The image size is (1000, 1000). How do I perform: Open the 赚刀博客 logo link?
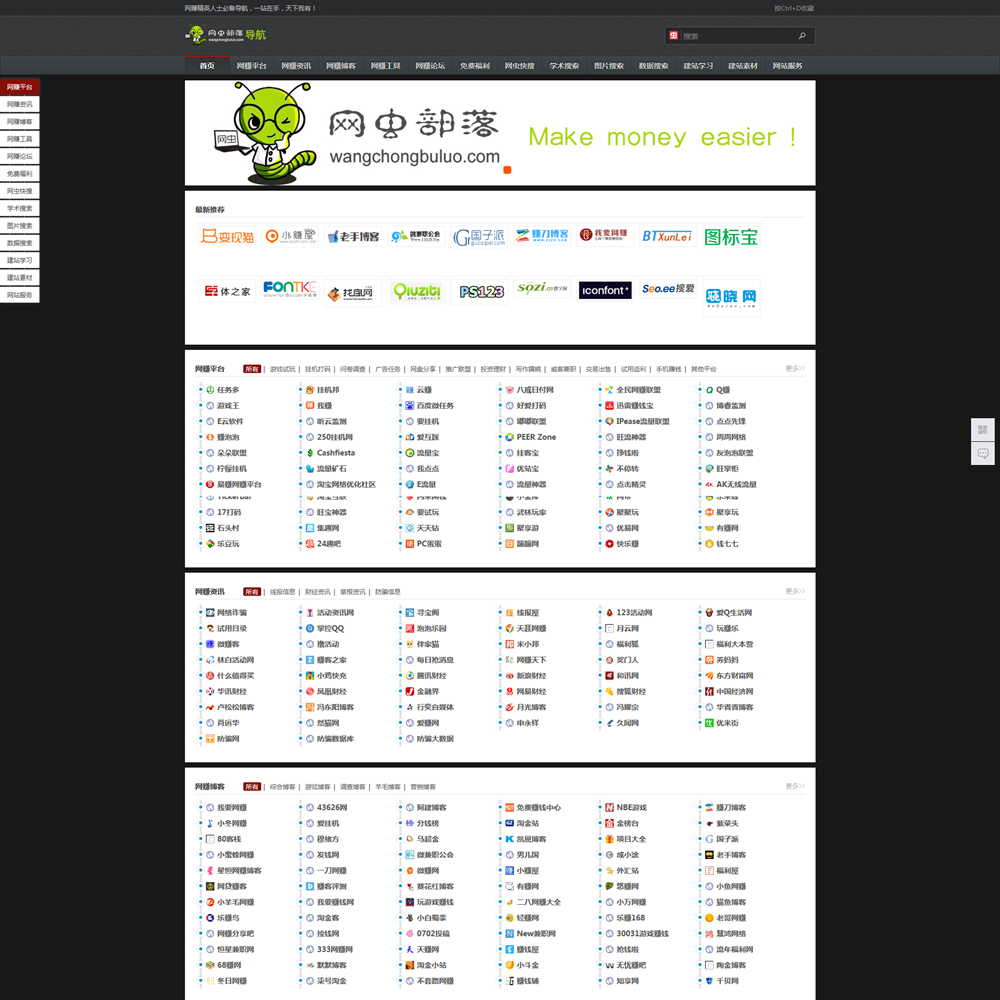click(x=542, y=235)
